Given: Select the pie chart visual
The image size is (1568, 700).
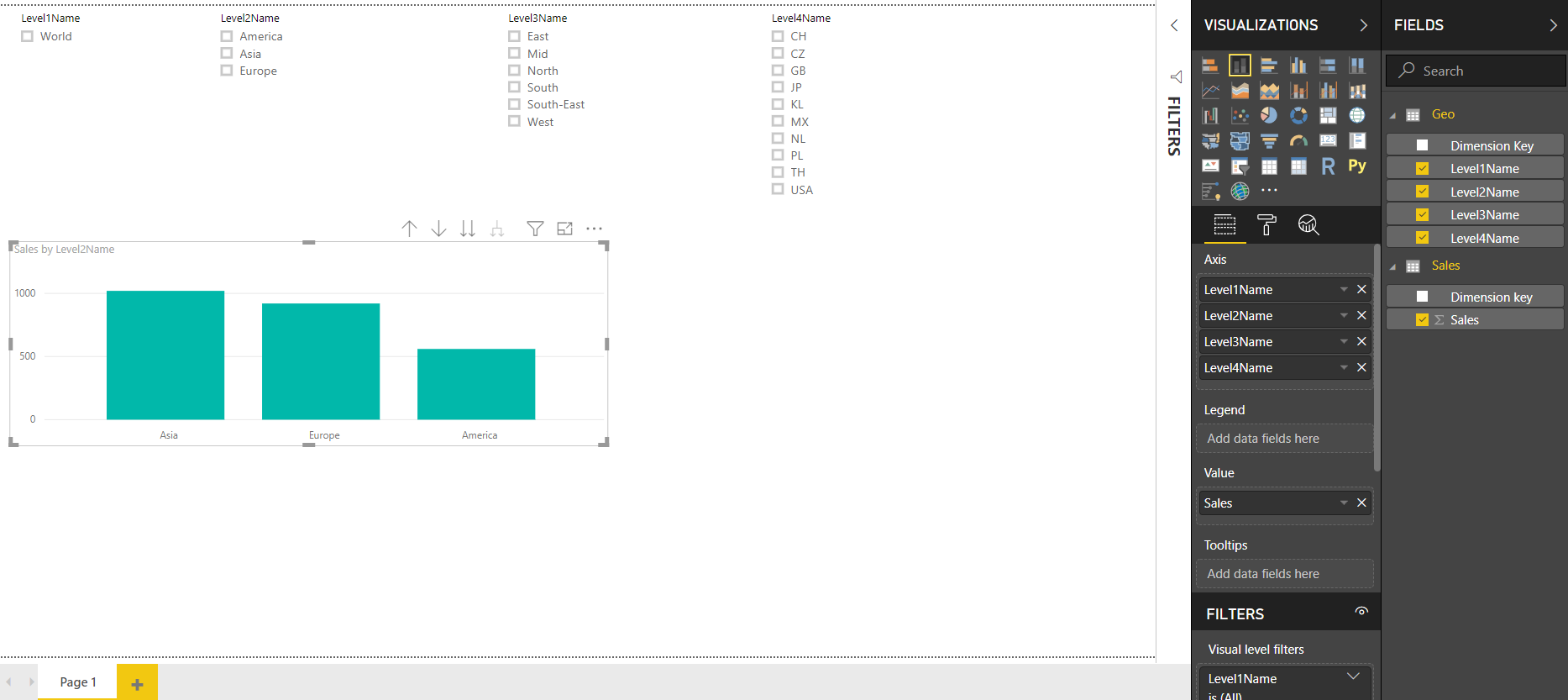Looking at the screenshot, I should (x=1269, y=116).
